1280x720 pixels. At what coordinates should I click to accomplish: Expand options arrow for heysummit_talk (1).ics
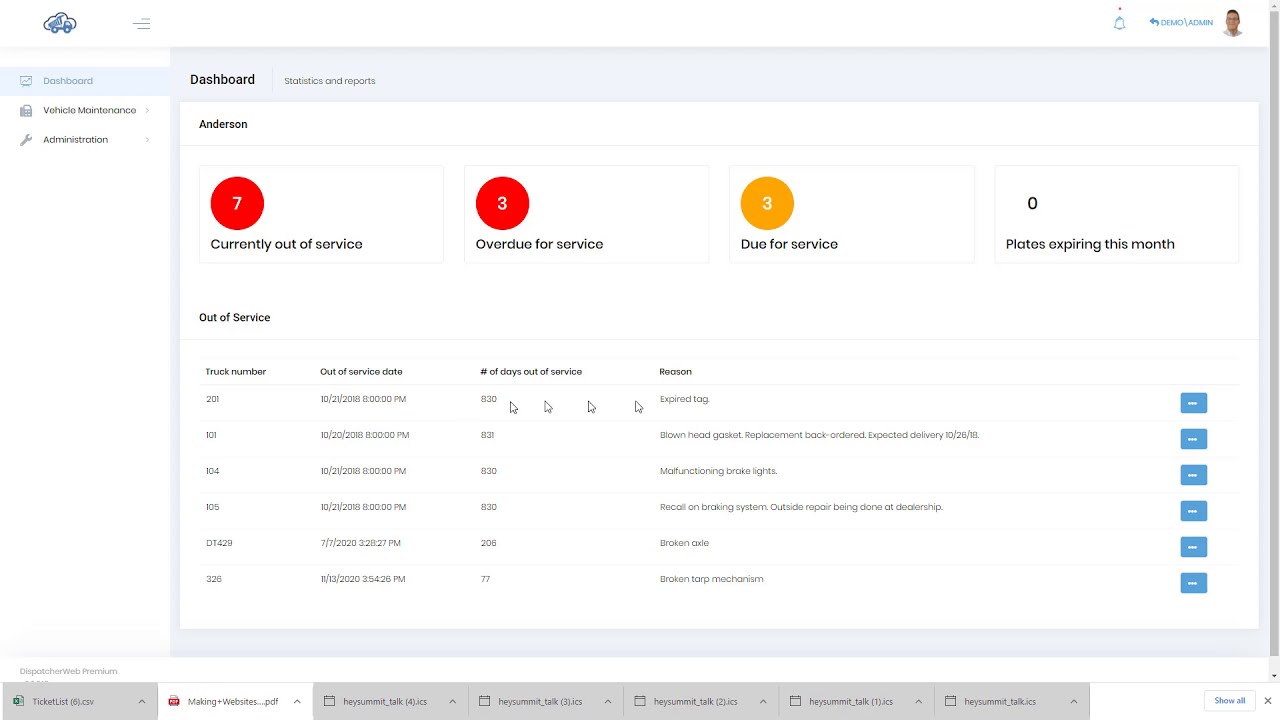coord(918,702)
